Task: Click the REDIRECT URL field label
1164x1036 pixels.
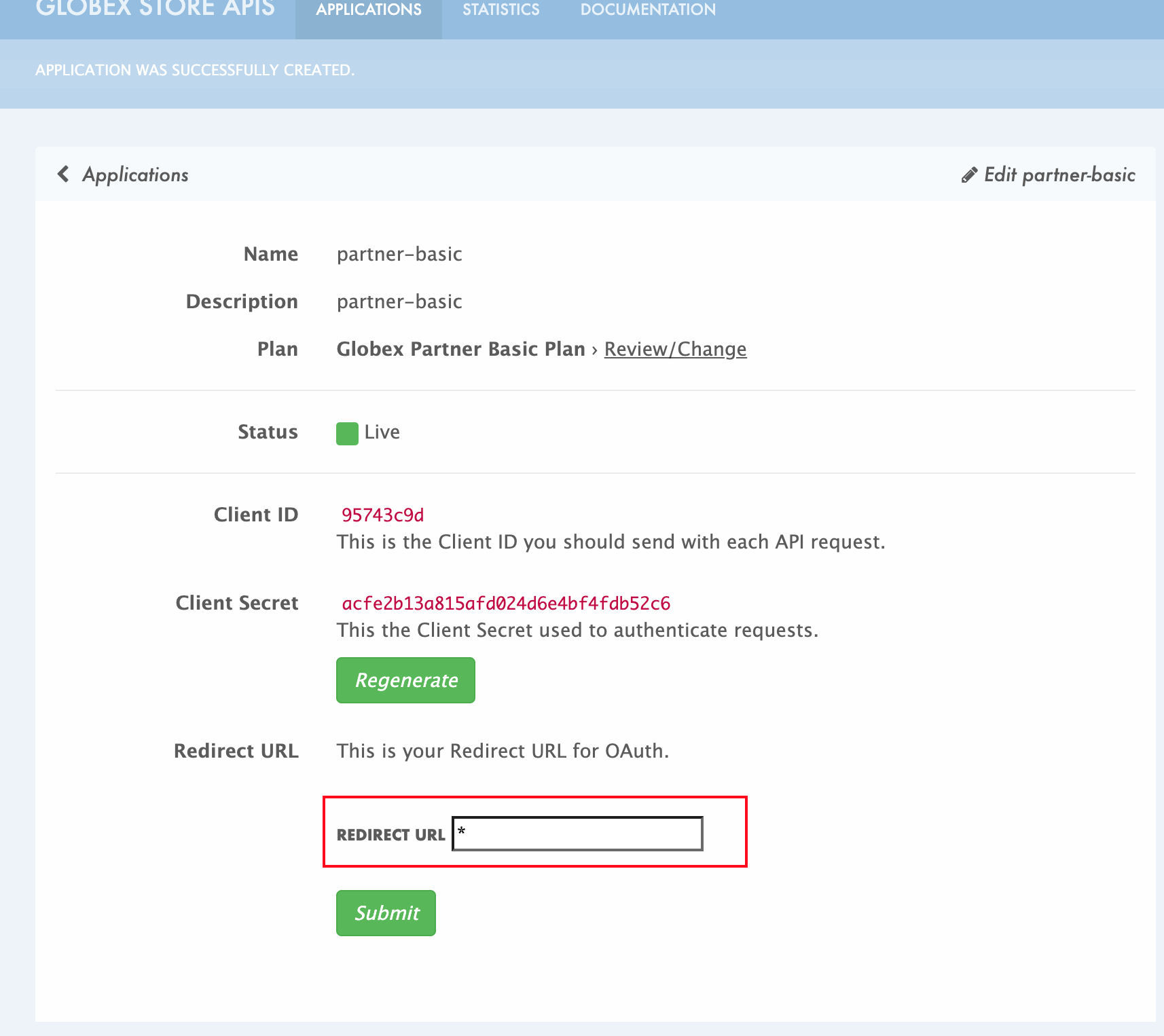Action: (390, 835)
